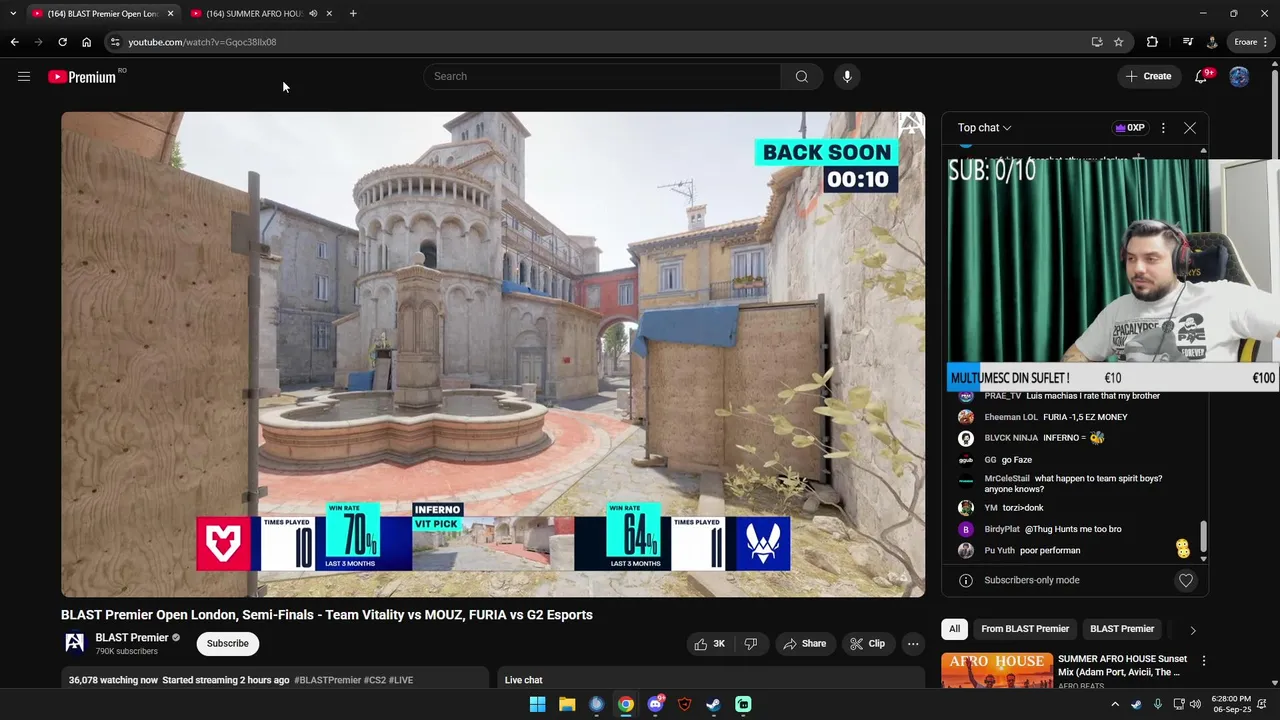1280x720 pixels.
Task: Open Chrome extensions puzzle icon
Action: click(1152, 42)
